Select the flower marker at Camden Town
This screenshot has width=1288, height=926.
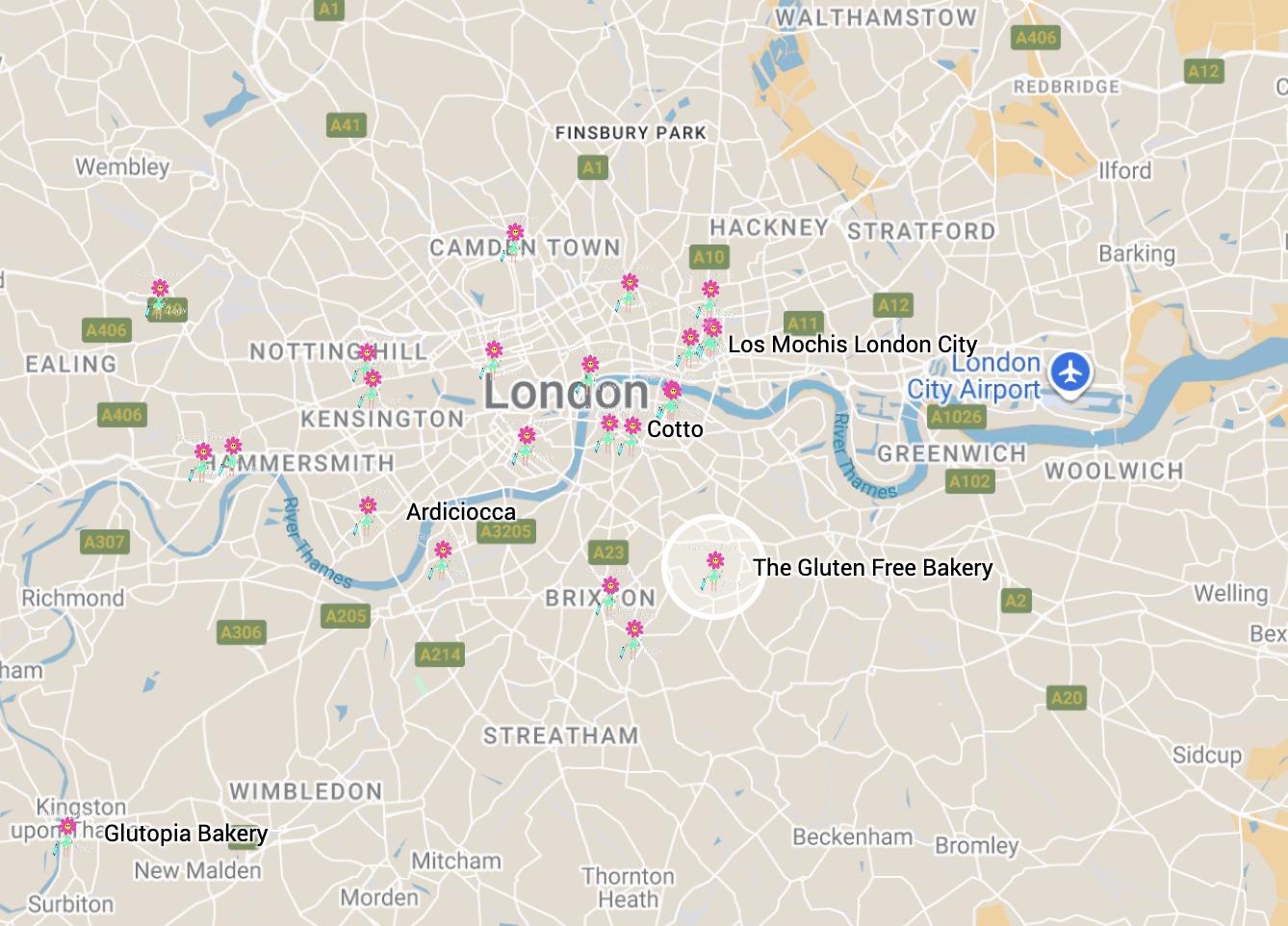[x=513, y=242]
